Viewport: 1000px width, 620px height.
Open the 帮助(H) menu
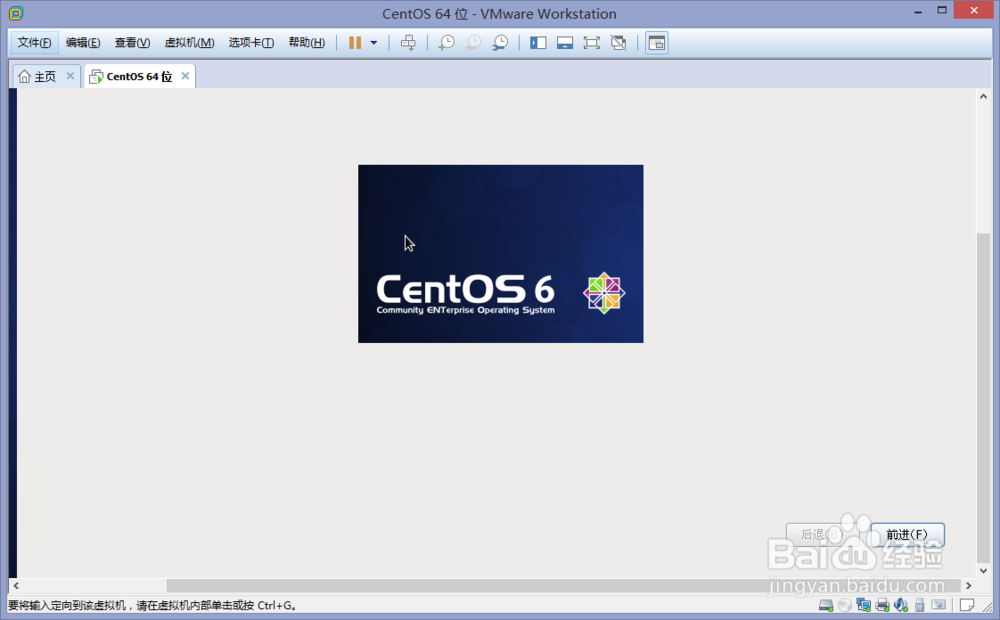307,43
